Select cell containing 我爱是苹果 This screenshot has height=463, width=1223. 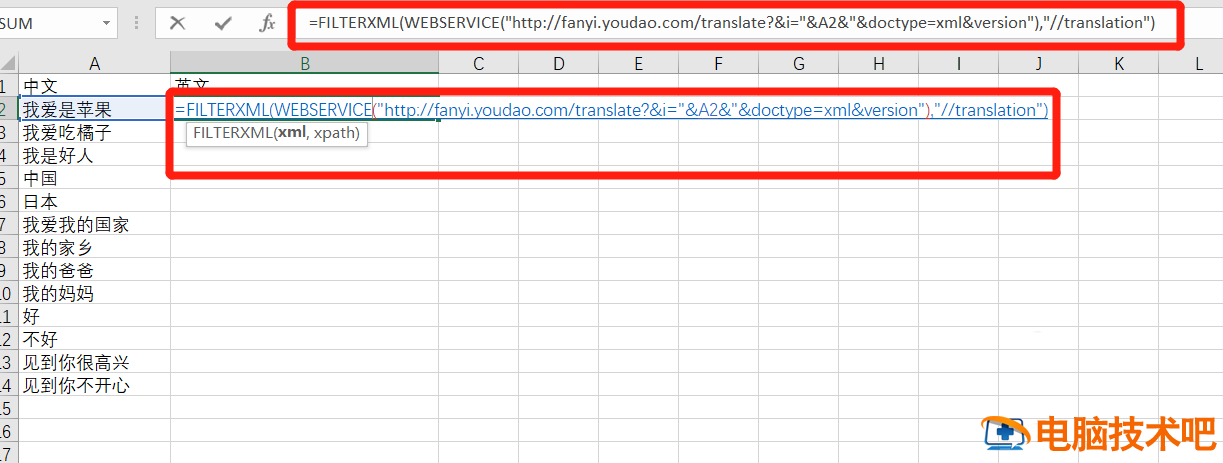(x=95, y=110)
